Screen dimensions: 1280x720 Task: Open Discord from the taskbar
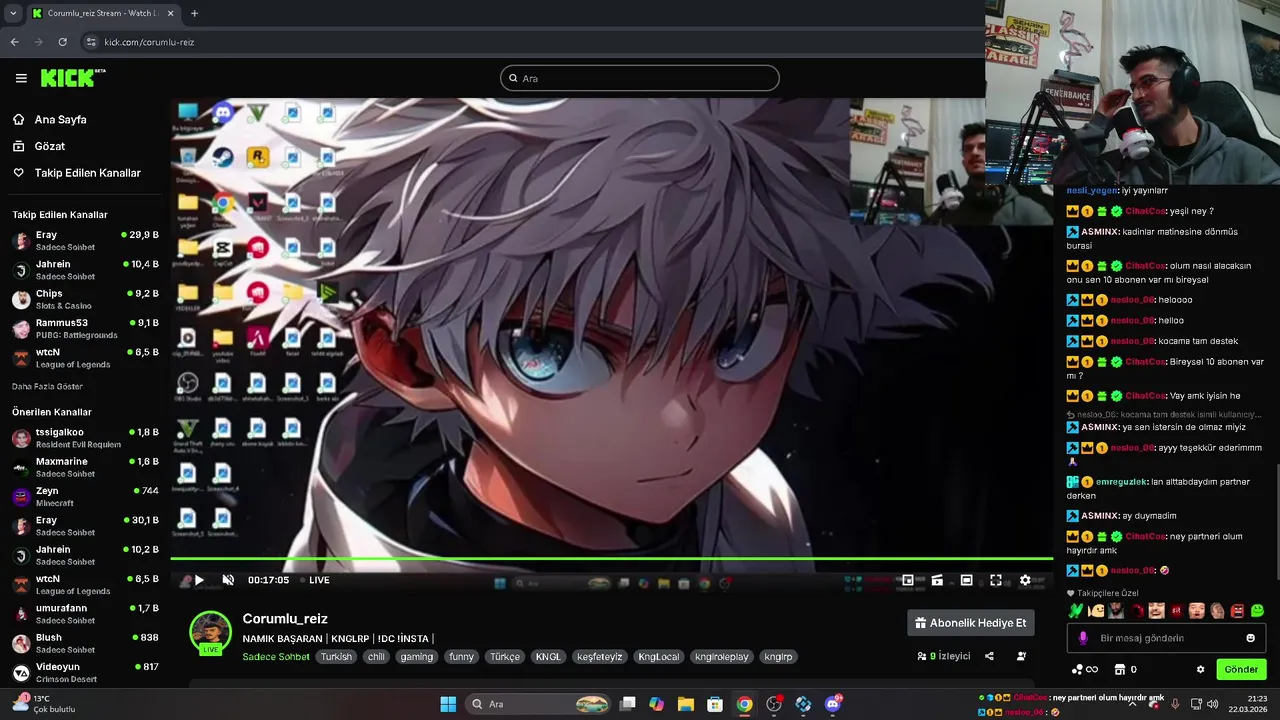[832, 704]
